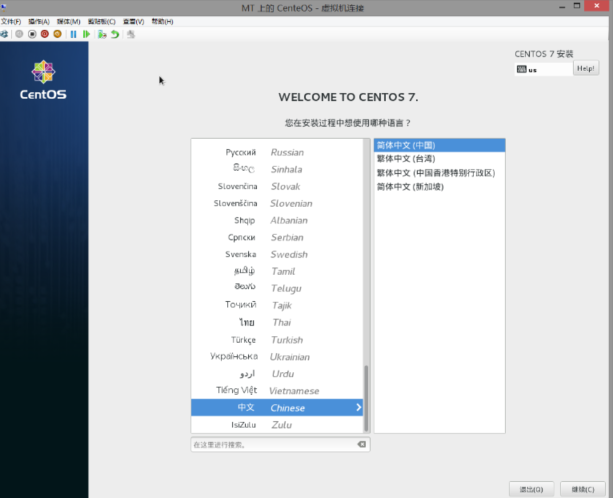Select Slovak in the language list
The image size is (613, 498).
(x=277, y=186)
